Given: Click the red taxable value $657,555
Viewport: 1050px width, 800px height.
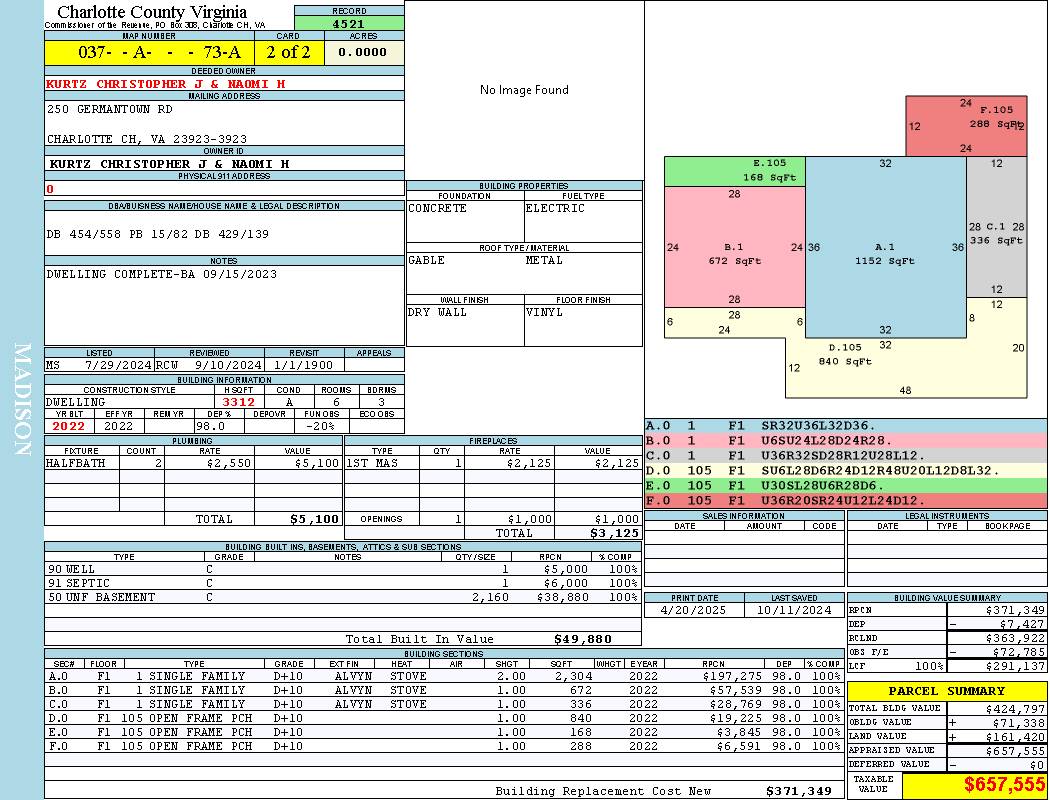Looking at the screenshot, I should [974, 785].
